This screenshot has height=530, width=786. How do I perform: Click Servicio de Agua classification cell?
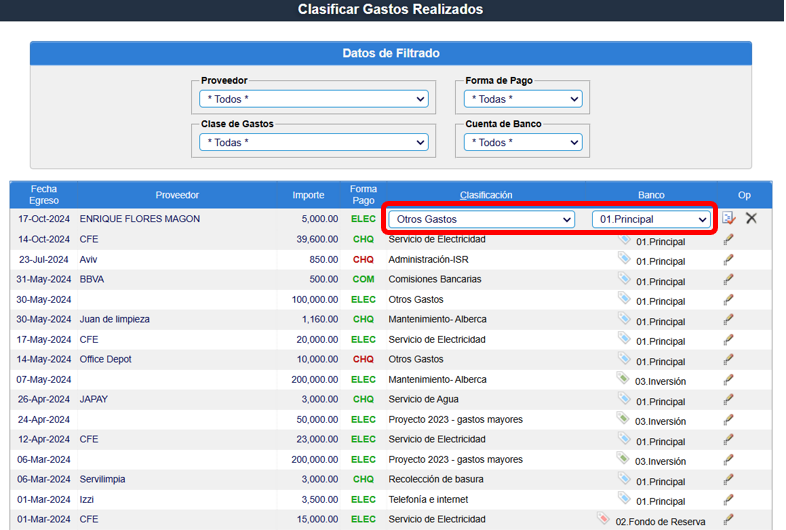(424, 400)
